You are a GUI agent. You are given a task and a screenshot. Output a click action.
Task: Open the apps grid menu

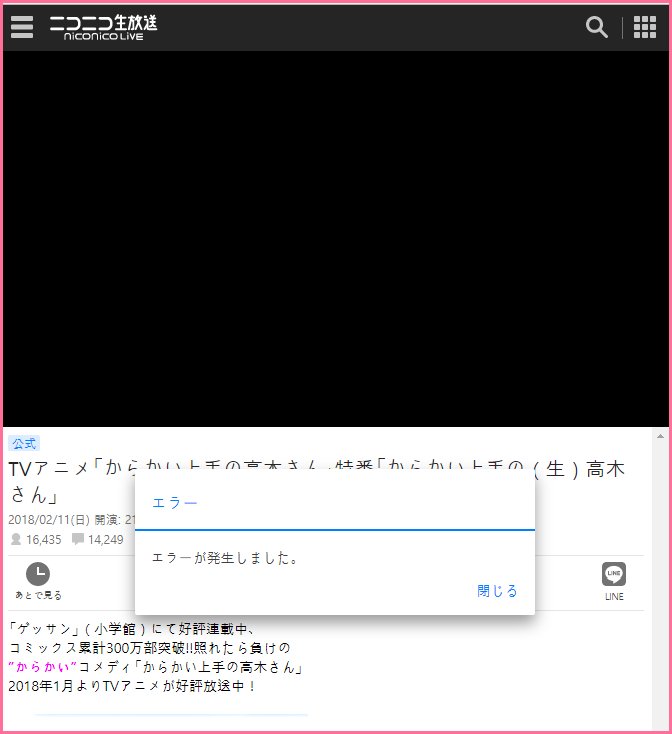pyautogui.click(x=645, y=27)
